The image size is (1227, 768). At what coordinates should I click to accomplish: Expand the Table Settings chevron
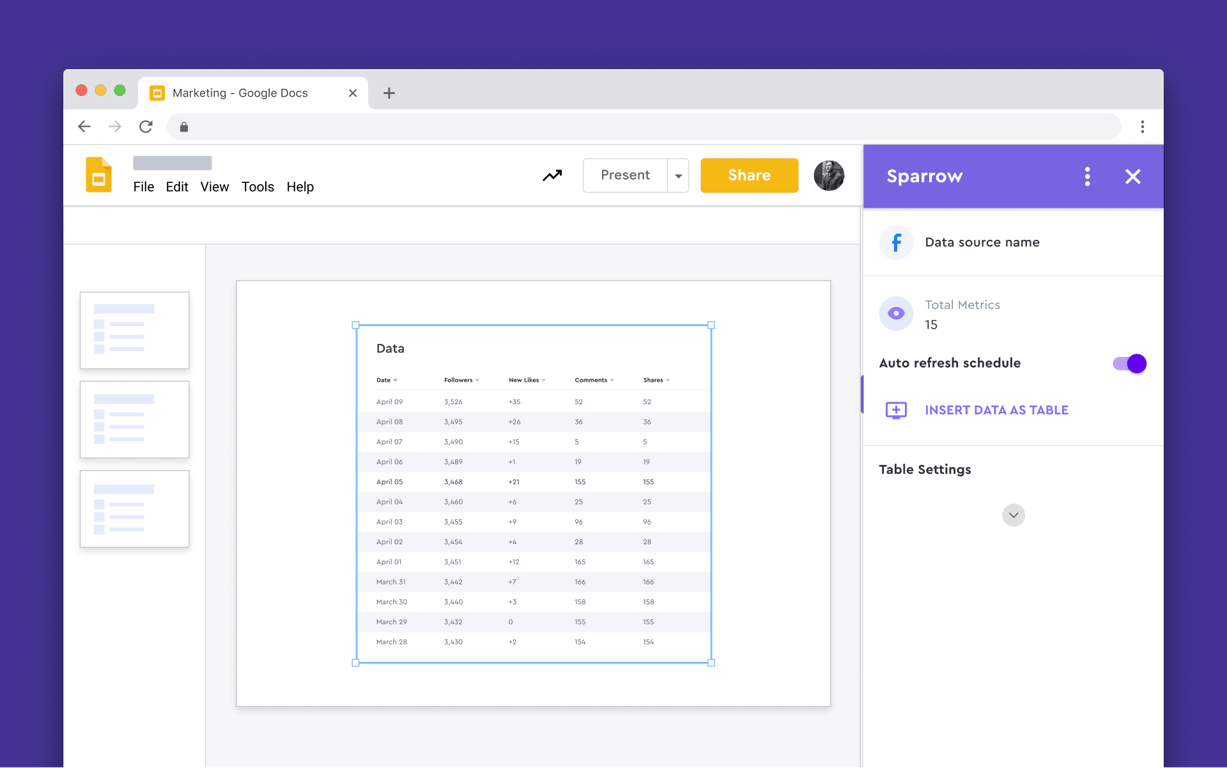(1013, 515)
